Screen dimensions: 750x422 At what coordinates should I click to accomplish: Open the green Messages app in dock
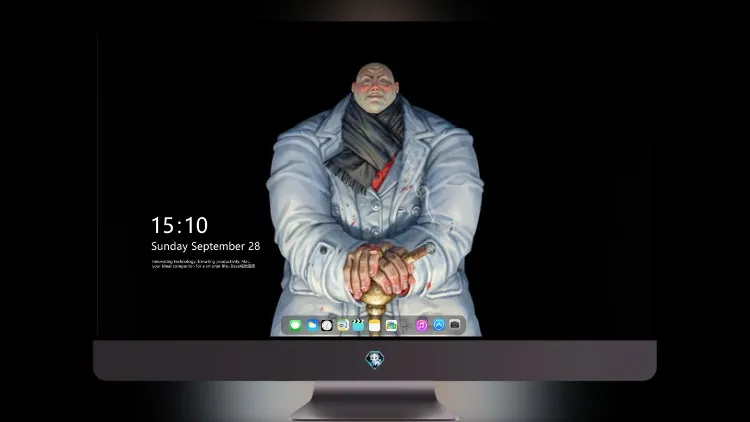(295, 325)
